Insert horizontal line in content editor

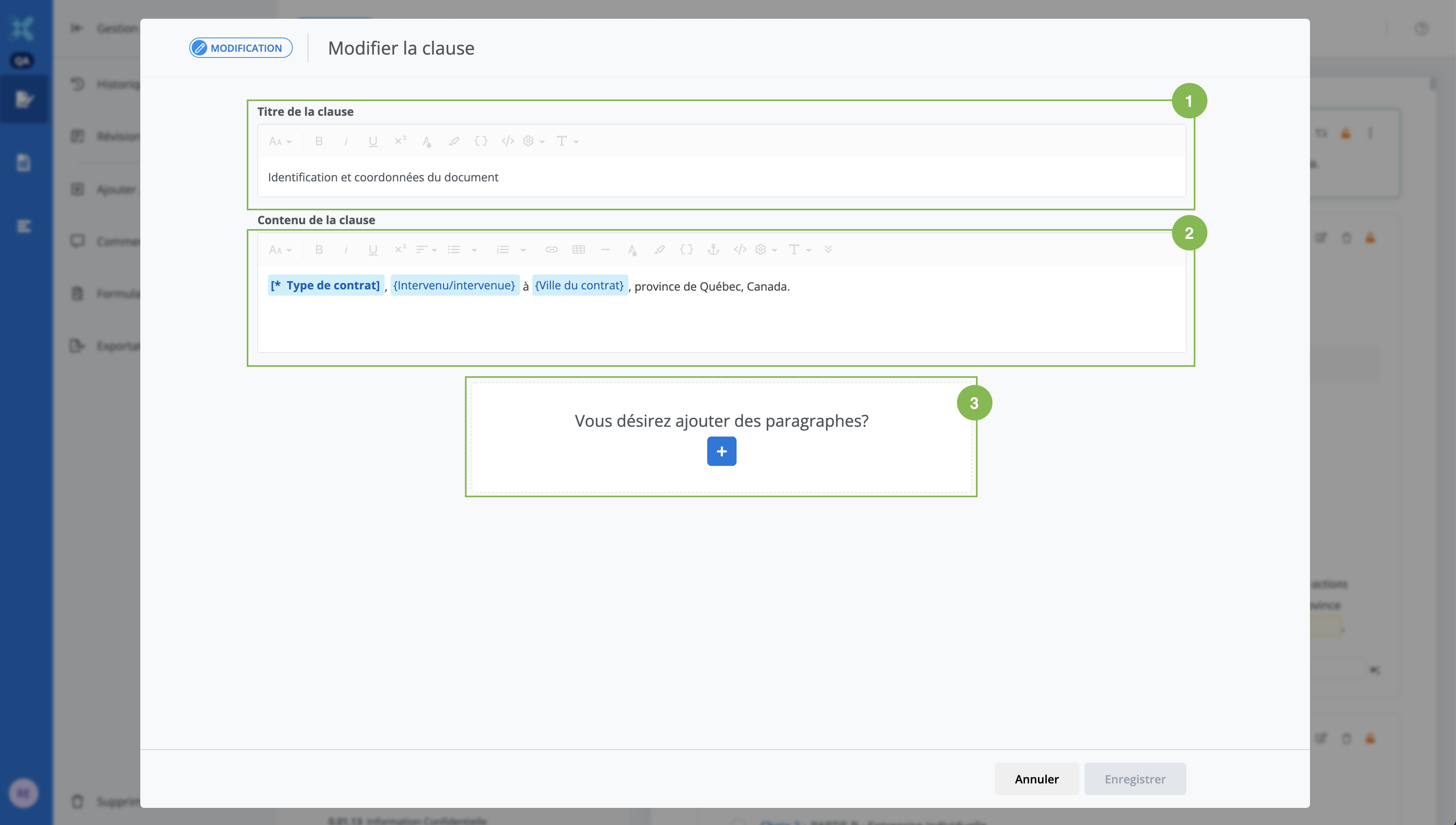click(x=605, y=250)
